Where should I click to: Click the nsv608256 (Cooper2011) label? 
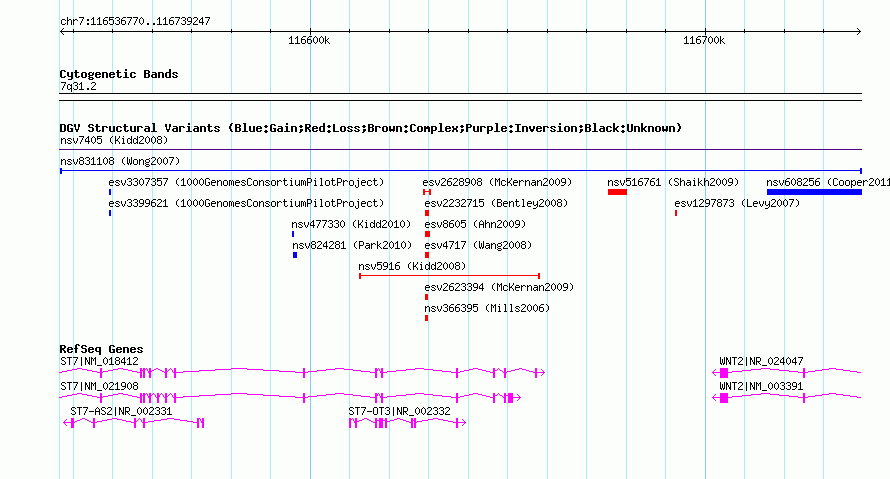[x=828, y=182]
